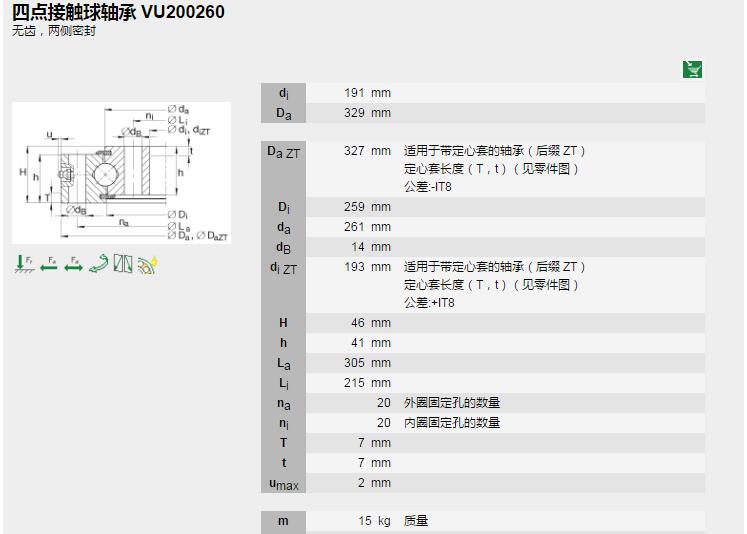This screenshot has width=747, height=534.
Task: Click the m parameter header cell
Action: tap(283, 521)
